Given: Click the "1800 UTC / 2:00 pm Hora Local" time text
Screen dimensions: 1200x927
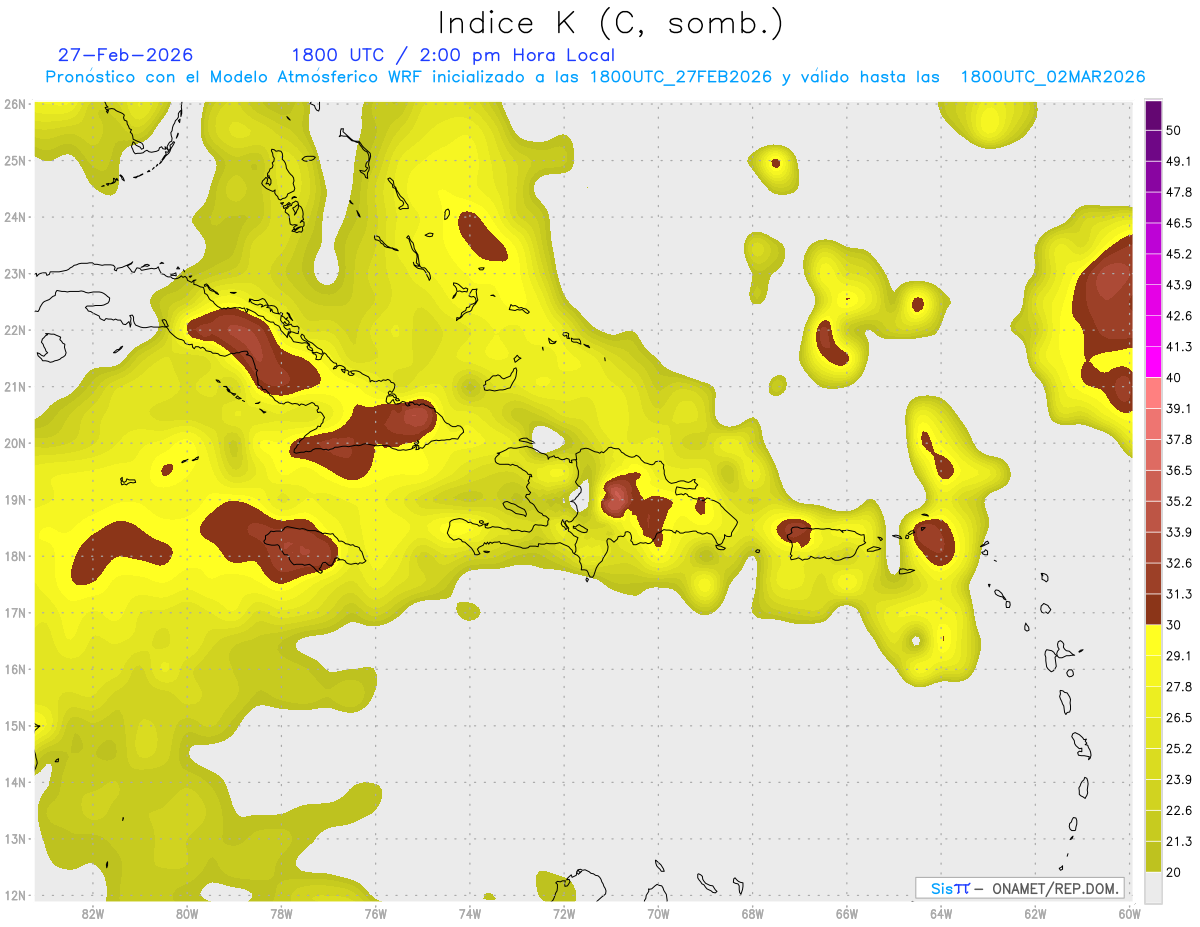Looking at the screenshot, I should click(x=453, y=55).
